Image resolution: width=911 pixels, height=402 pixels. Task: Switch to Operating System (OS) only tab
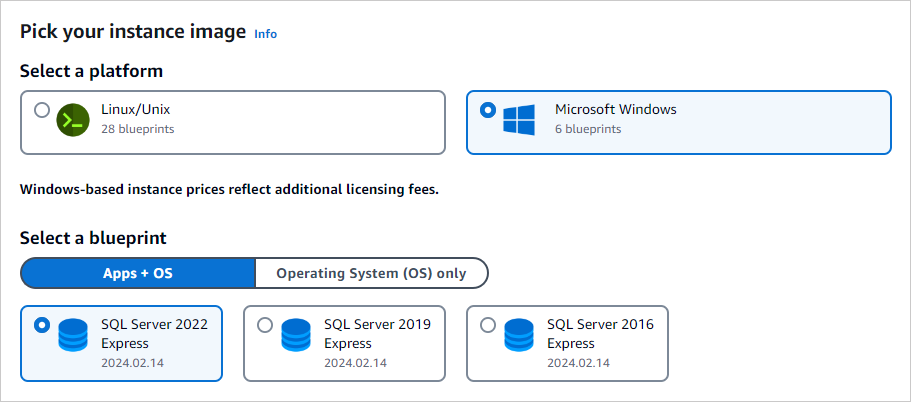[x=371, y=273]
